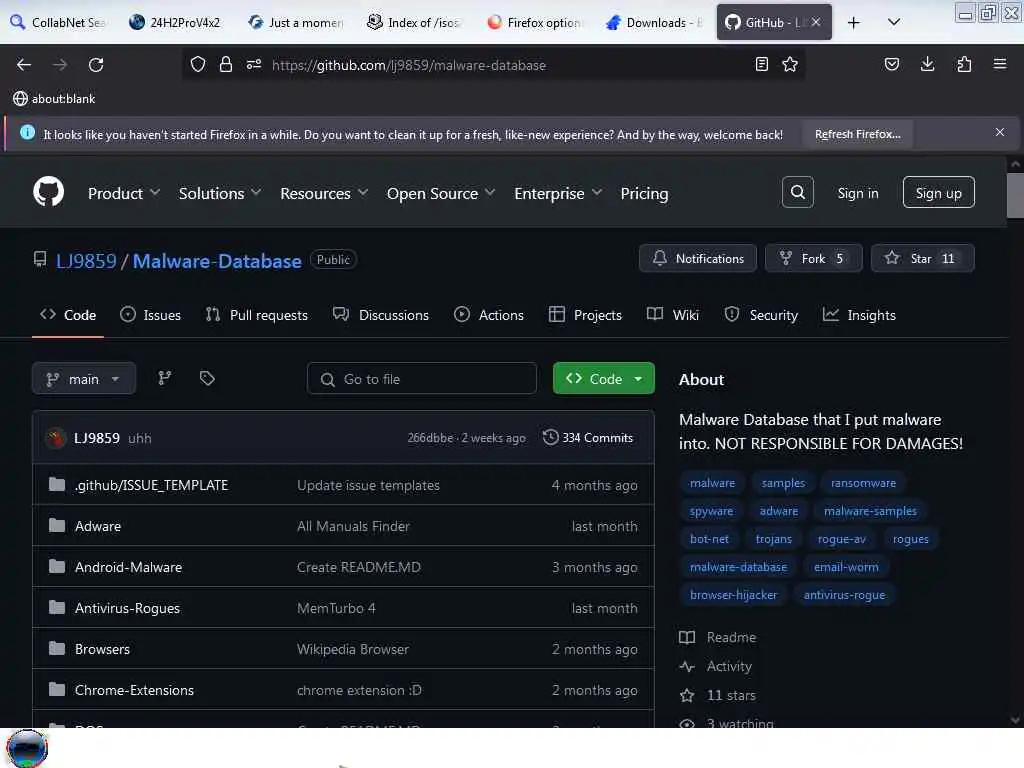Image resolution: width=1024 pixels, height=768 pixels.
Task: Dismiss the Refresh Firefox notification bar
Action: (999, 132)
